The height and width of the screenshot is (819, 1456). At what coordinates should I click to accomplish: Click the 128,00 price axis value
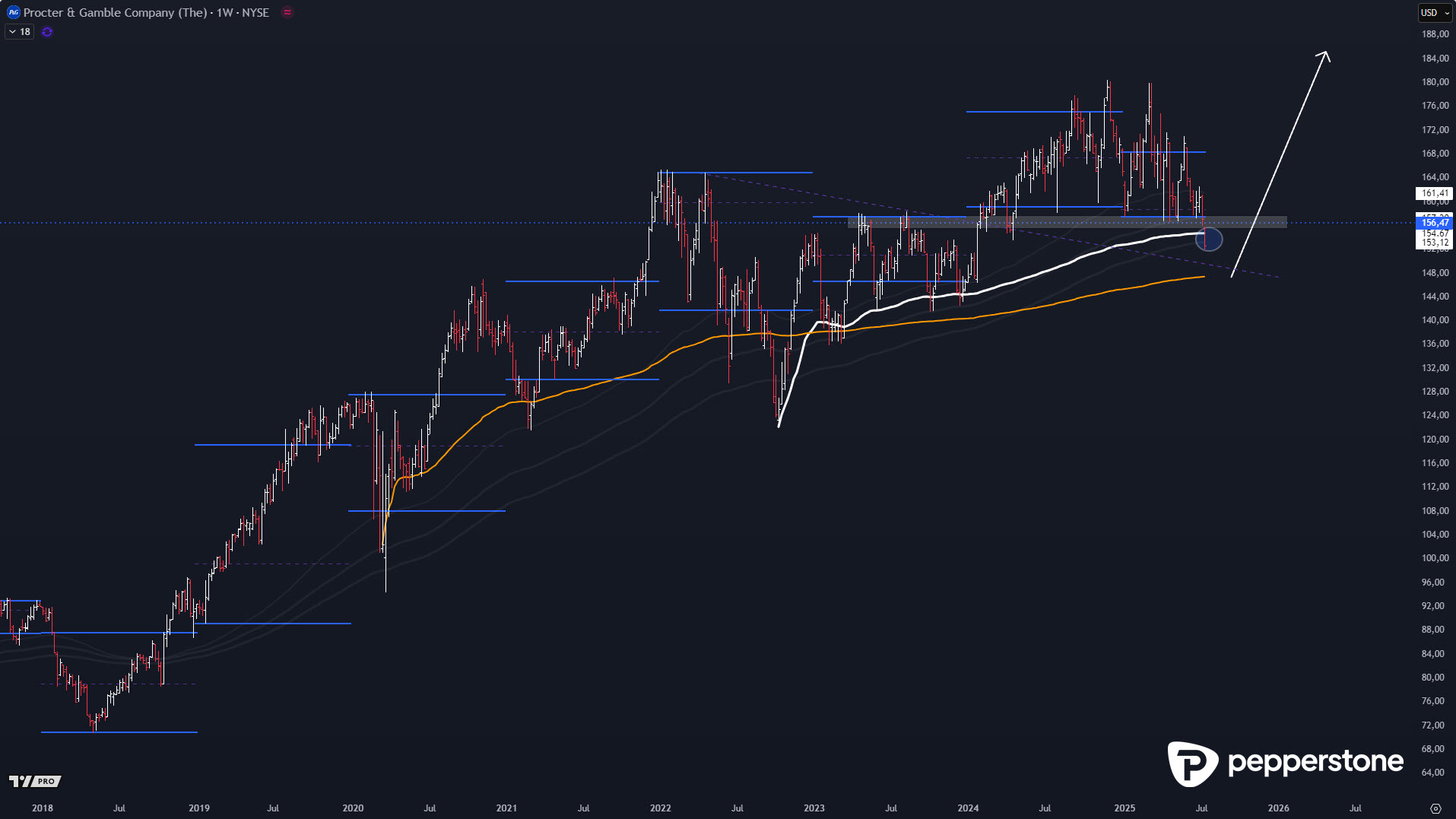(1435, 392)
